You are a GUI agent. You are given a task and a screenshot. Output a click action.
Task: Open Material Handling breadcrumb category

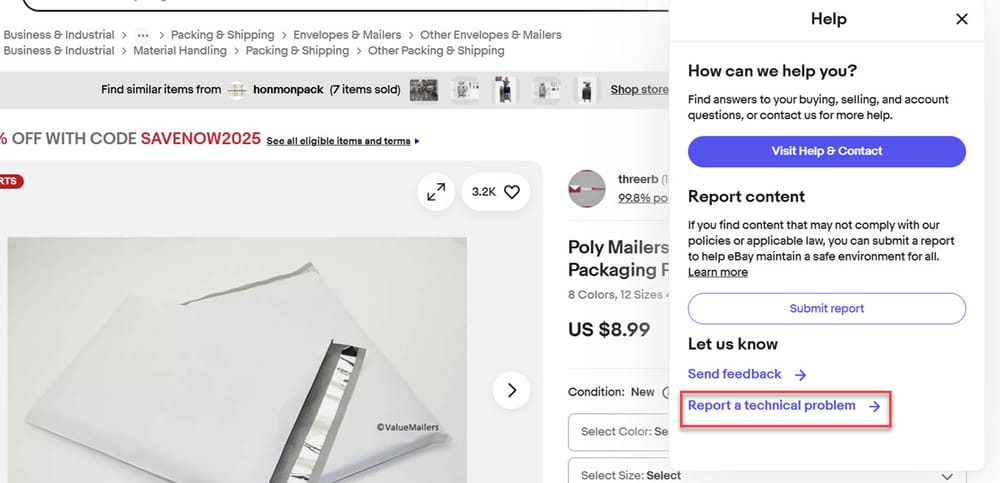180,50
